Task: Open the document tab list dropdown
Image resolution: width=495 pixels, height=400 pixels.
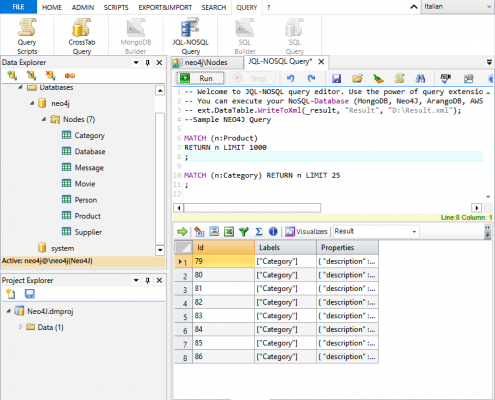Action: point(489,62)
